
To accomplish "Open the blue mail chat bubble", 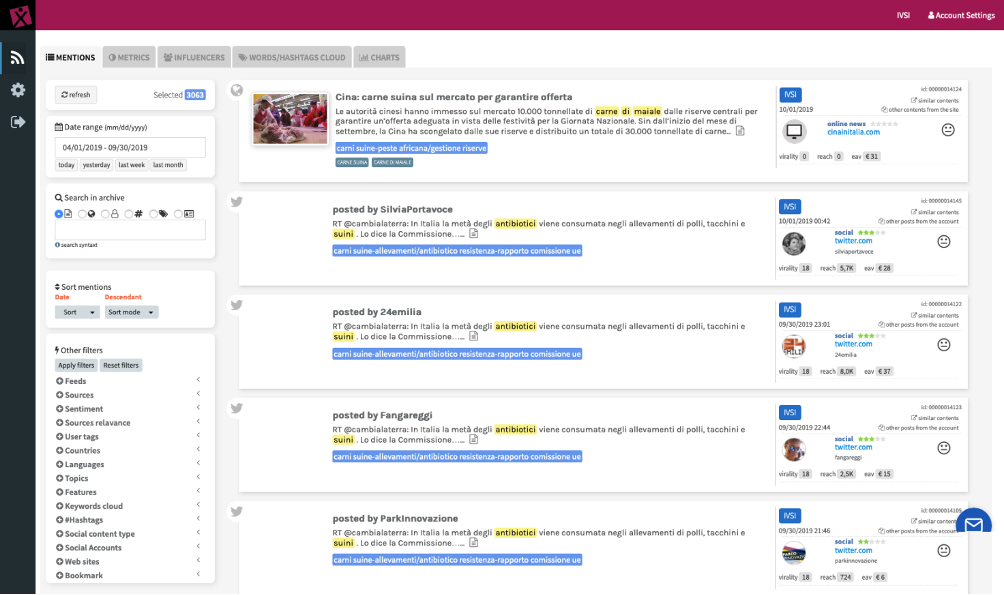I will [972, 525].
